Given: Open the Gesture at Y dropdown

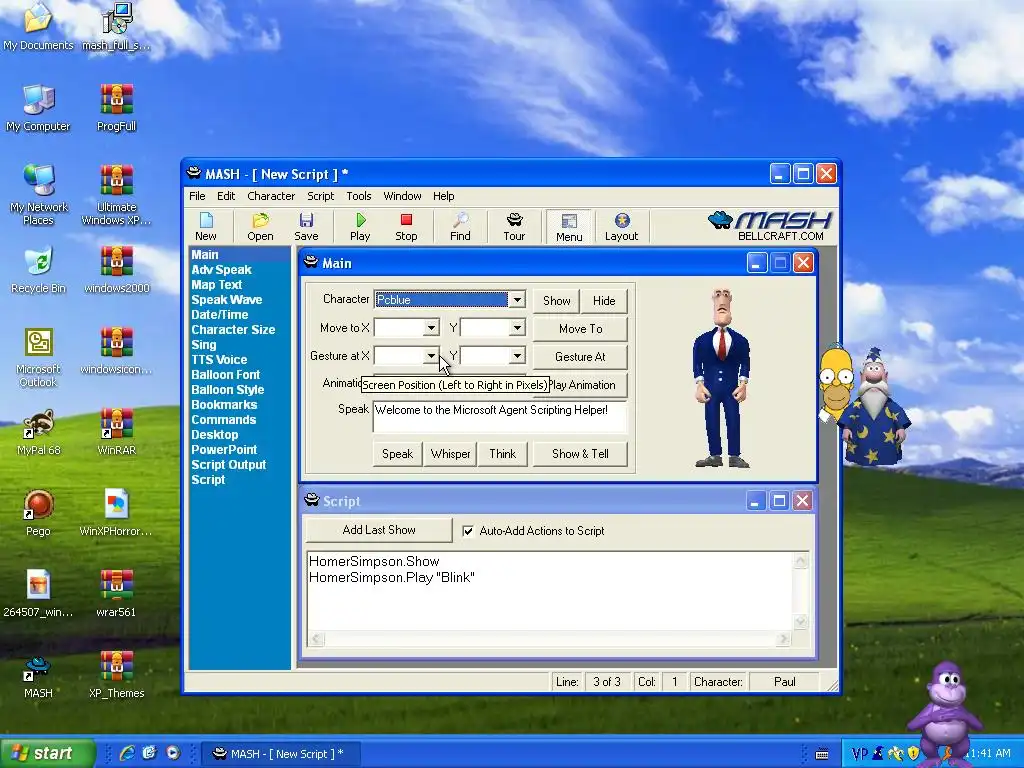Looking at the screenshot, I should click(x=517, y=356).
